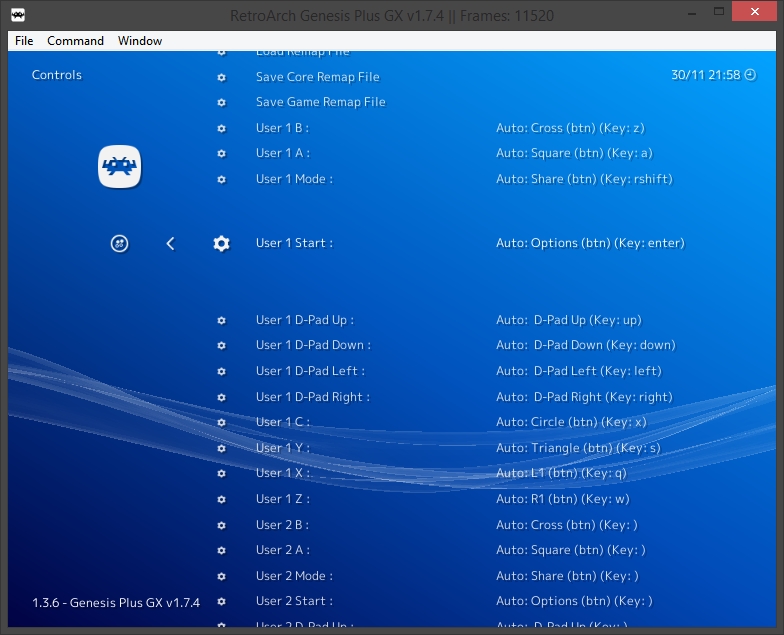Select Save Core Remap File

click(x=318, y=77)
